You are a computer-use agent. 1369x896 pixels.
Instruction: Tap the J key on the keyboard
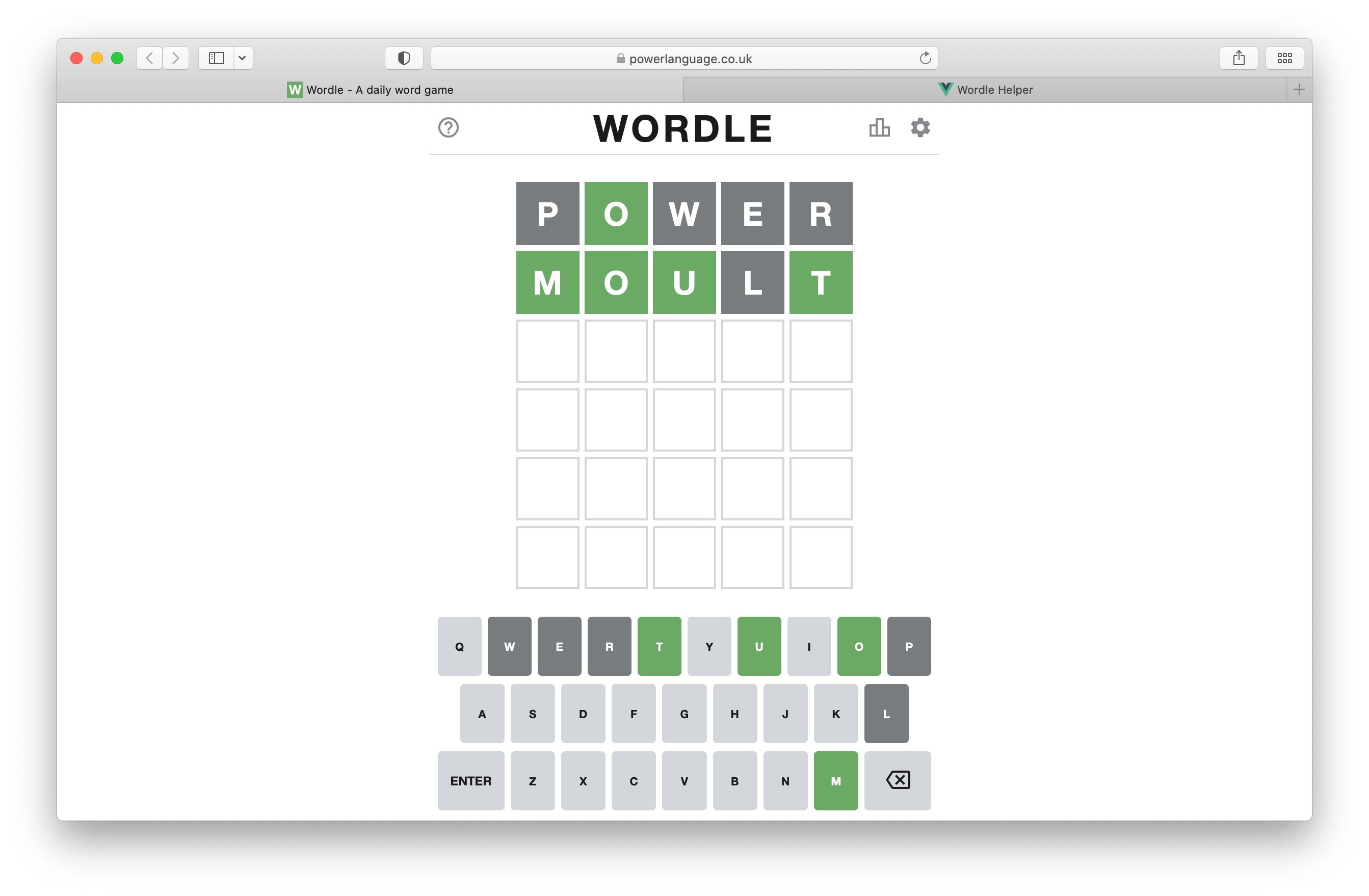coord(785,713)
